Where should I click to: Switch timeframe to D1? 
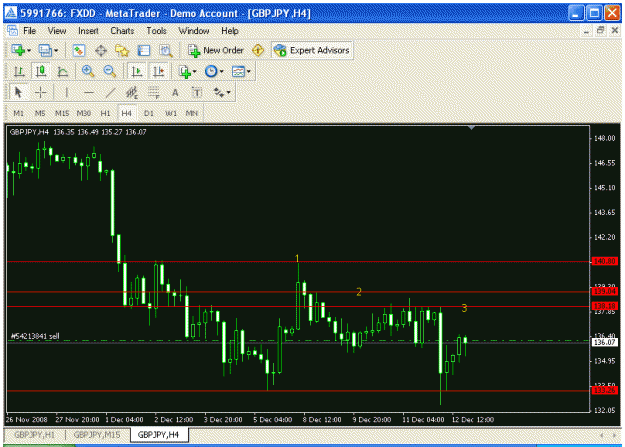pos(149,113)
